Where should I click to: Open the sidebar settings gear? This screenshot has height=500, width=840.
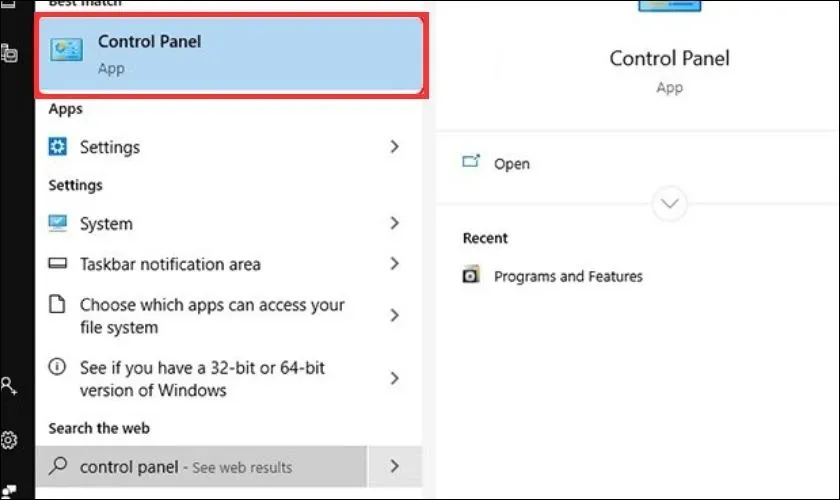pos(9,439)
